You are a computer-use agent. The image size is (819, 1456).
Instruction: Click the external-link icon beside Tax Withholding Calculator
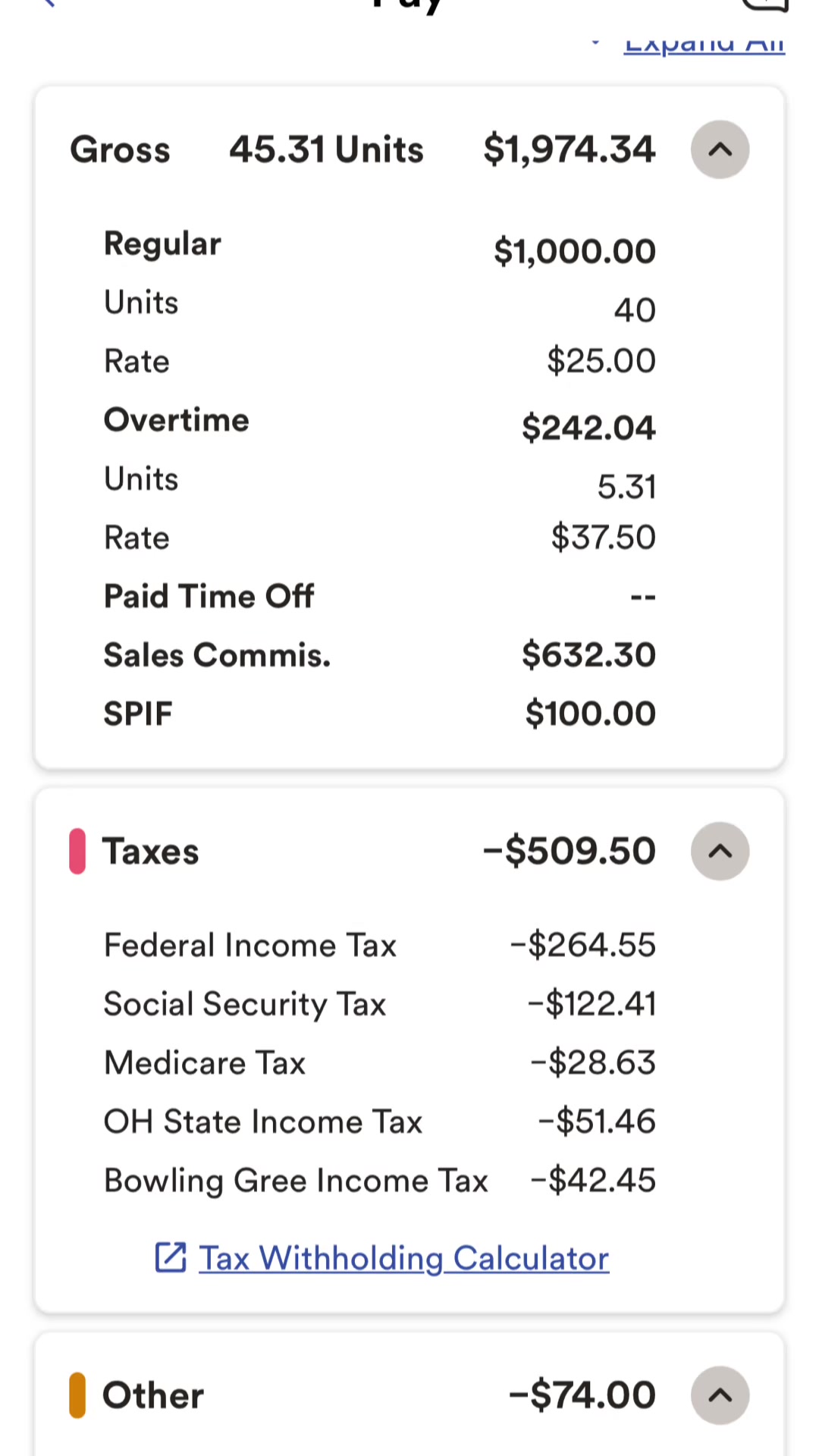pyautogui.click(x=171, y=1257)
